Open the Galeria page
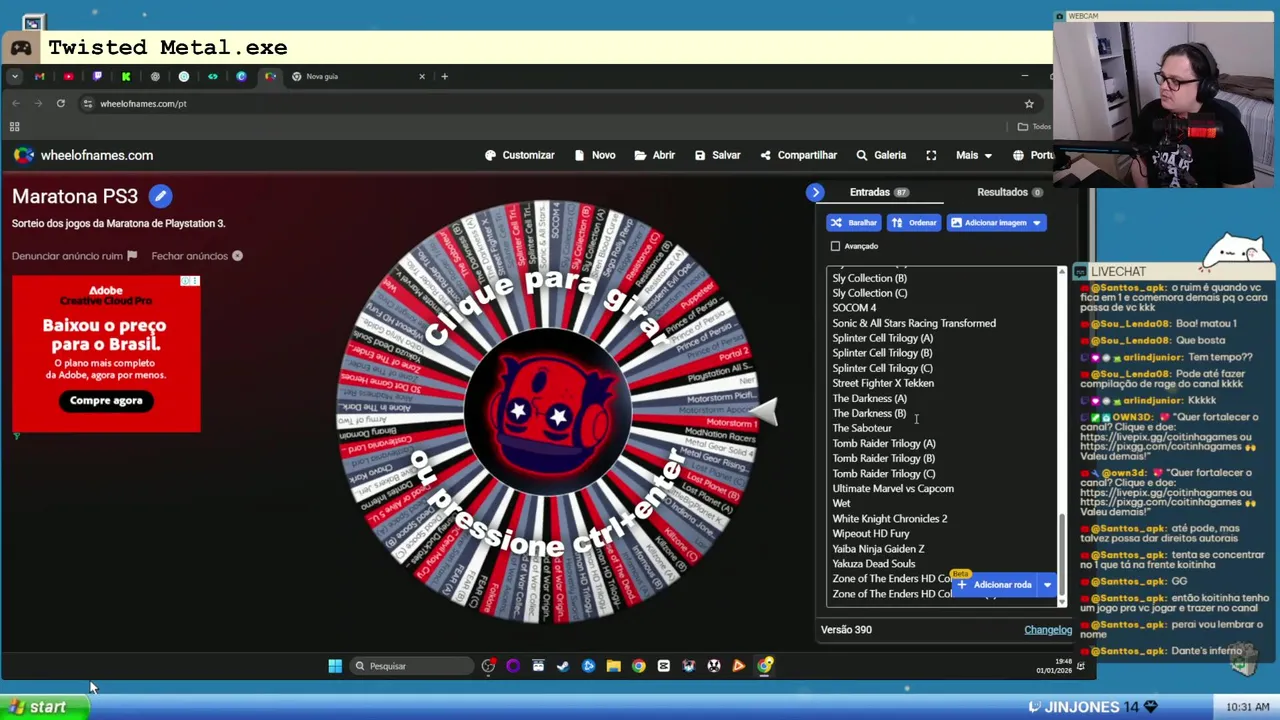1280x720 pixels. click(x=881, y=155)
